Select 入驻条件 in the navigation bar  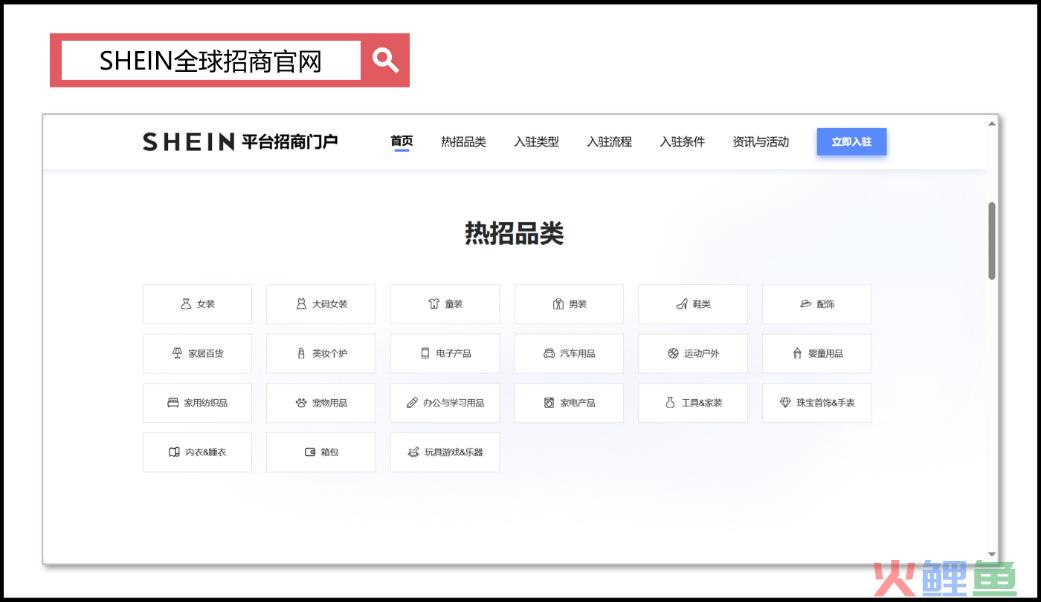[682, 141]
